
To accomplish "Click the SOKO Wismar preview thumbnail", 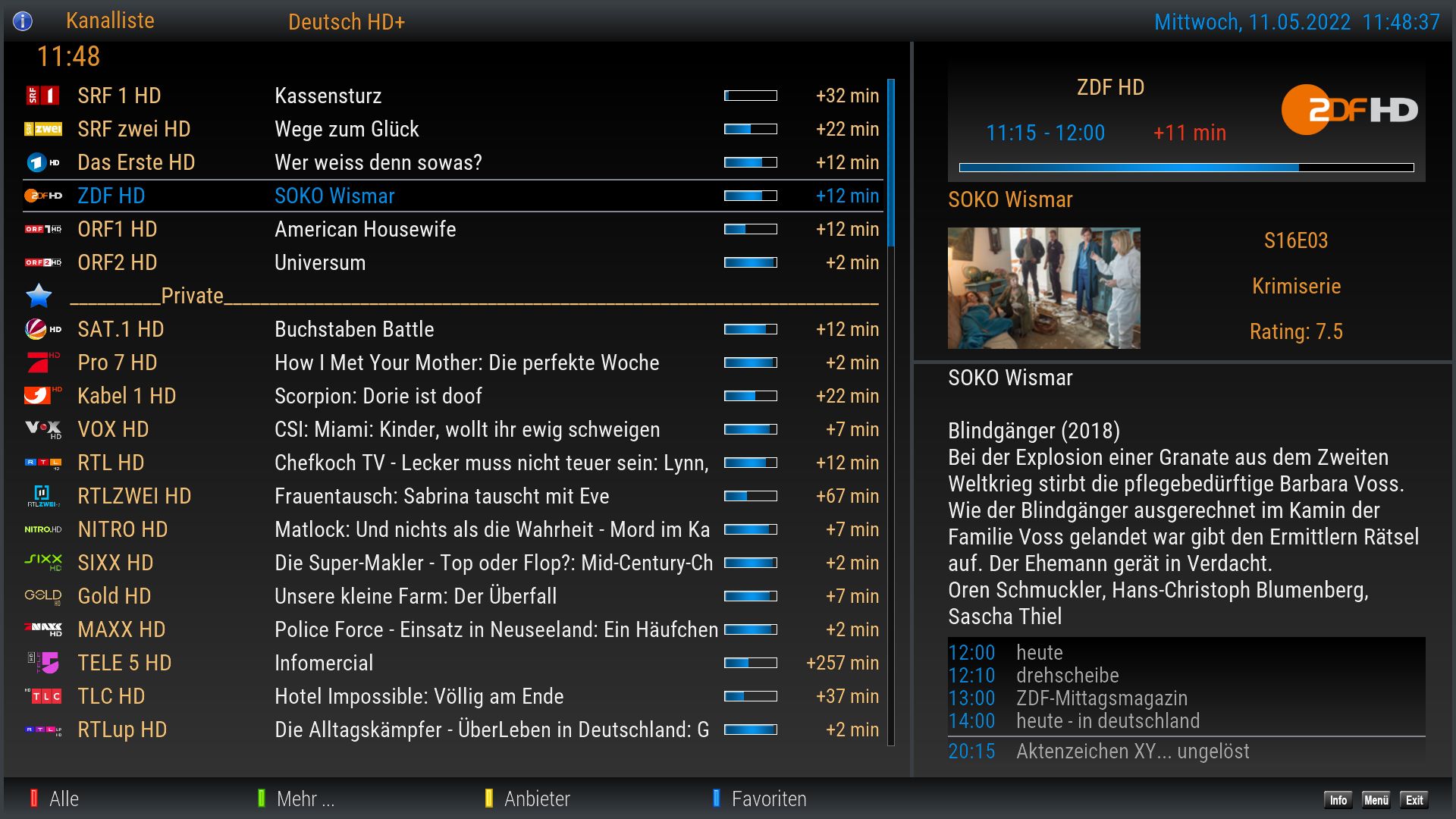I will (1043, 288).
